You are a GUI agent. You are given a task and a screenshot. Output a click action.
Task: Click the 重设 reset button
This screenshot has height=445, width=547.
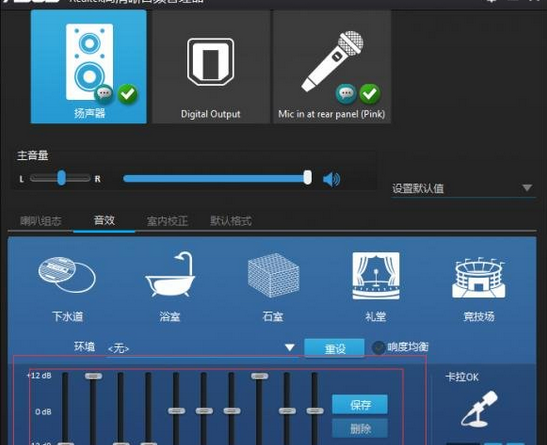pyautogui.click(x=335, y=348)
